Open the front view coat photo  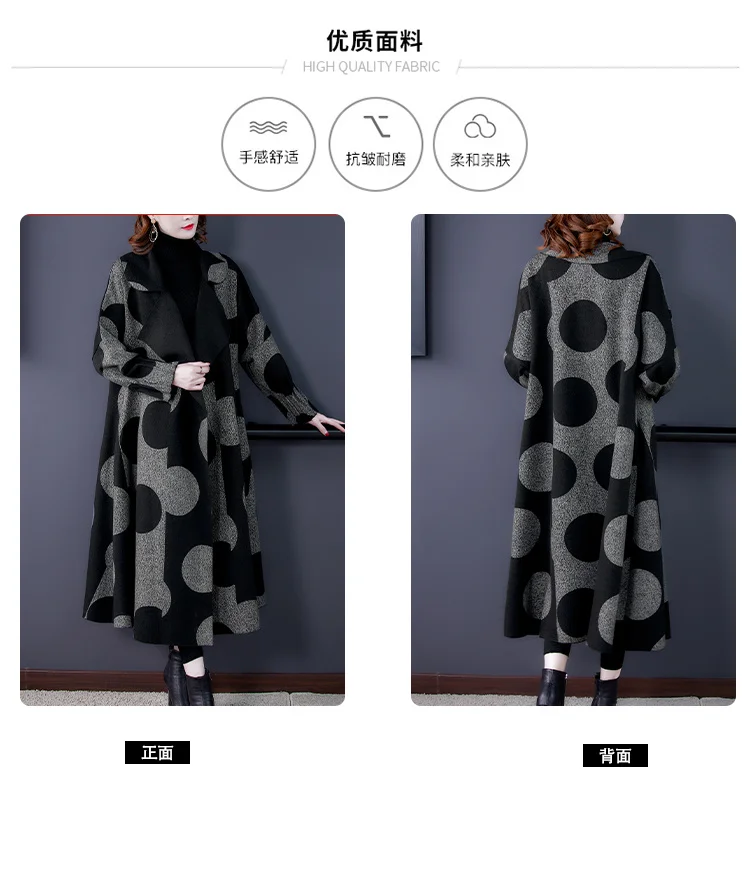183,460
